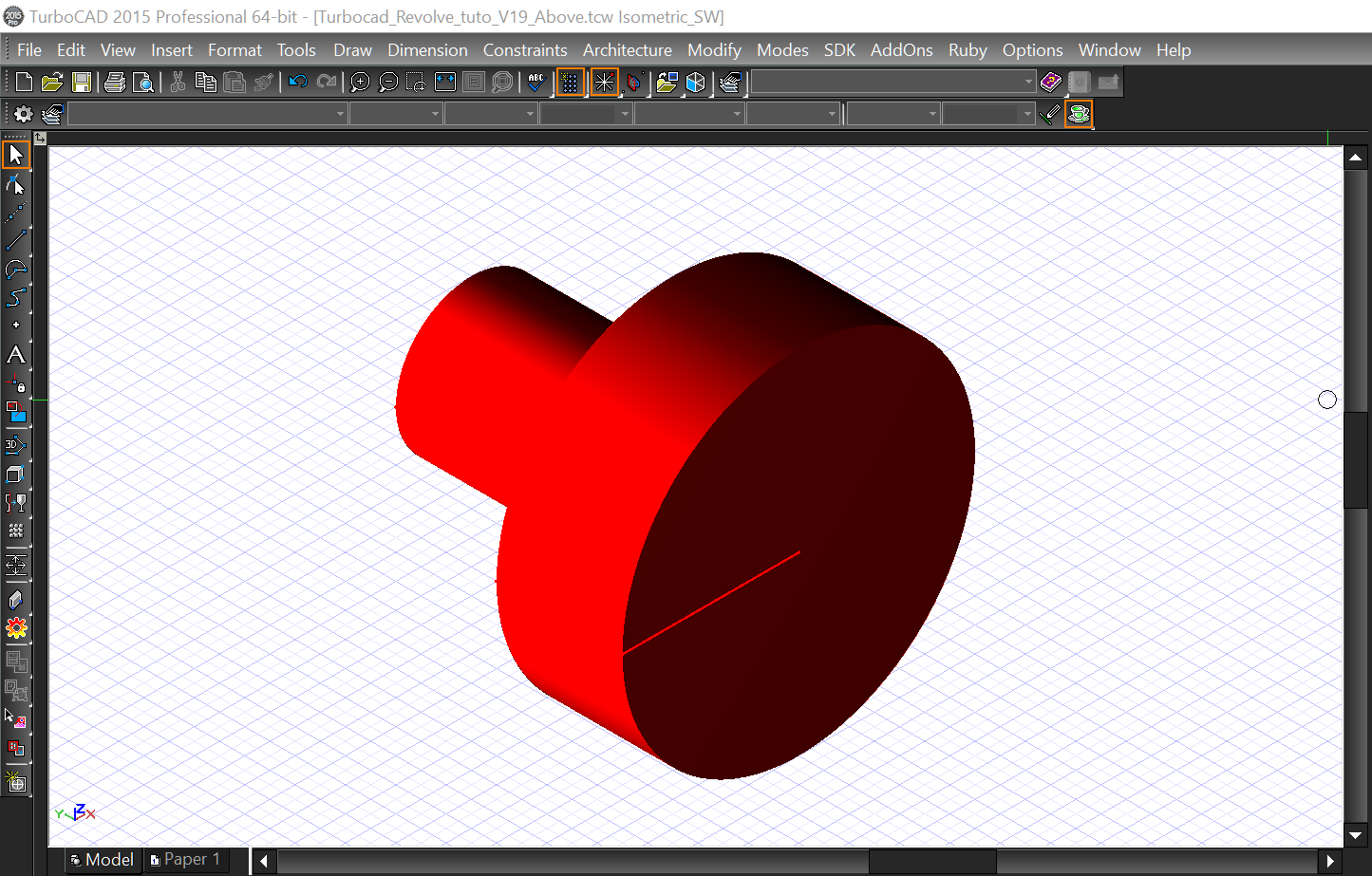Open the Ruby menu

968,50
